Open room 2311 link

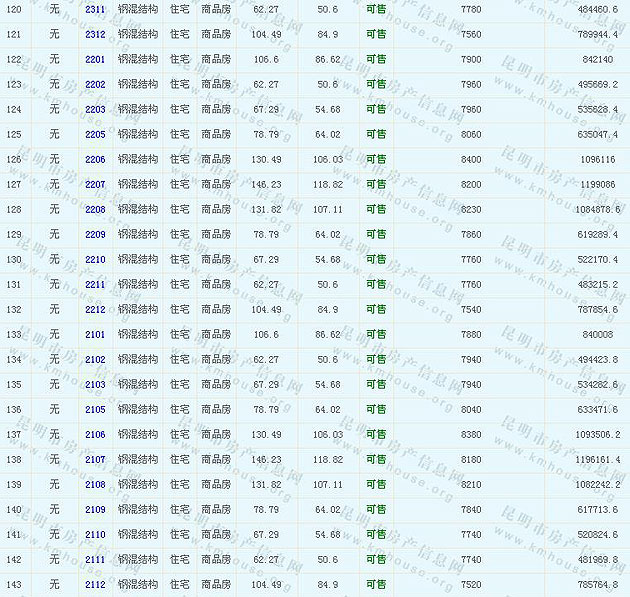point(95,9)
